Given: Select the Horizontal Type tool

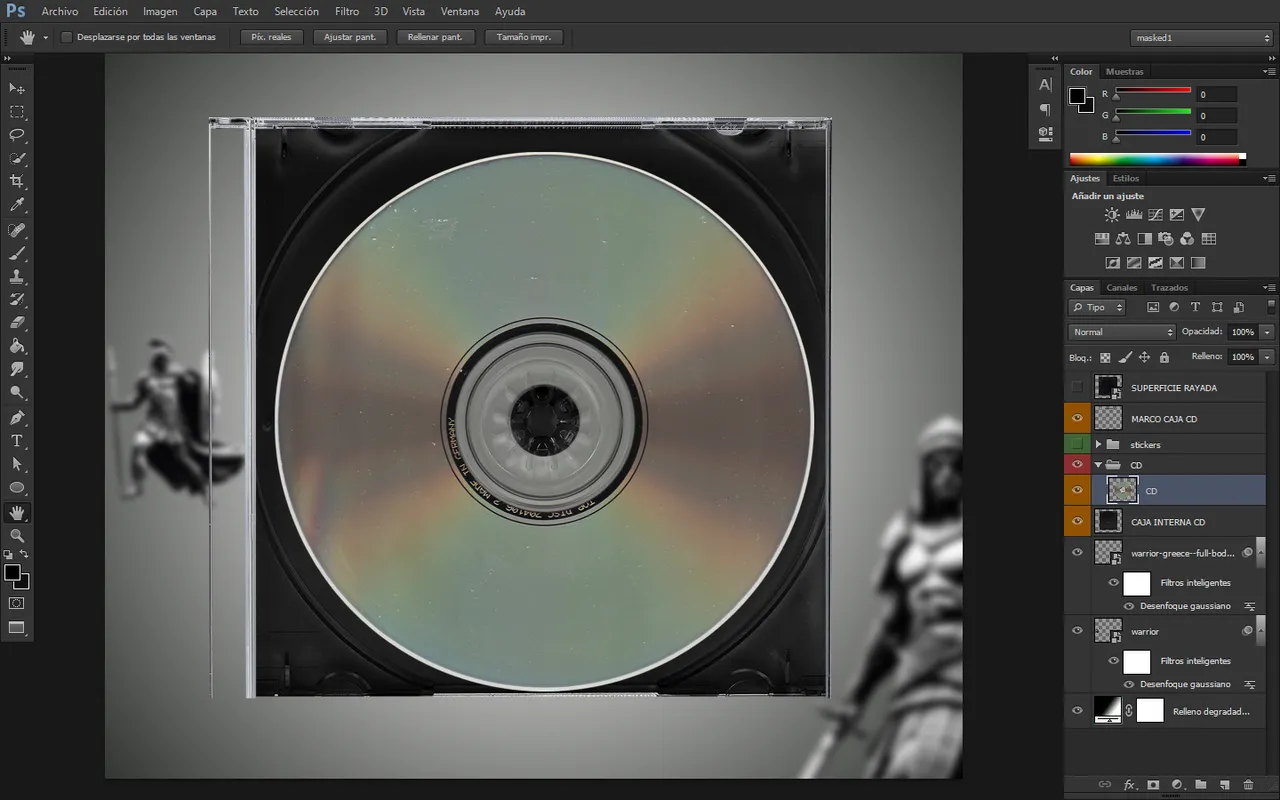Looking at the screenshot, I should pos(17,441).
